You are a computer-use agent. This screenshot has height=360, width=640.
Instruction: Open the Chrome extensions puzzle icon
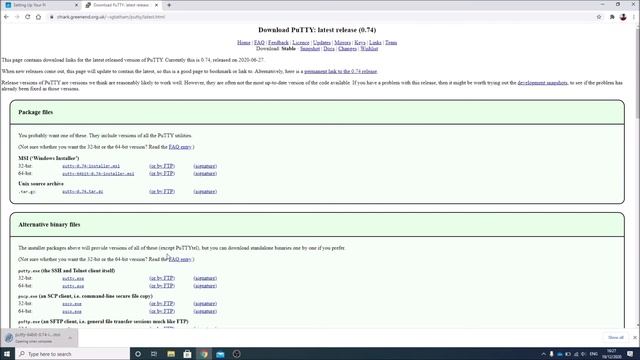pos(612,17)
